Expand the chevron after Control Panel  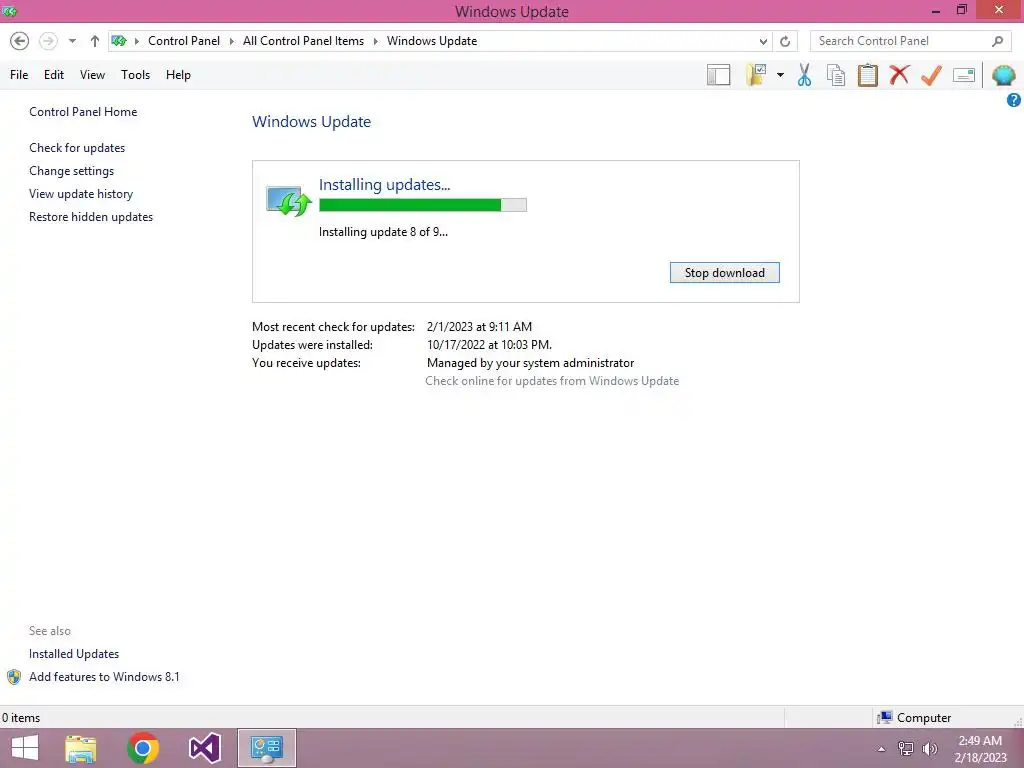[231, 41]
